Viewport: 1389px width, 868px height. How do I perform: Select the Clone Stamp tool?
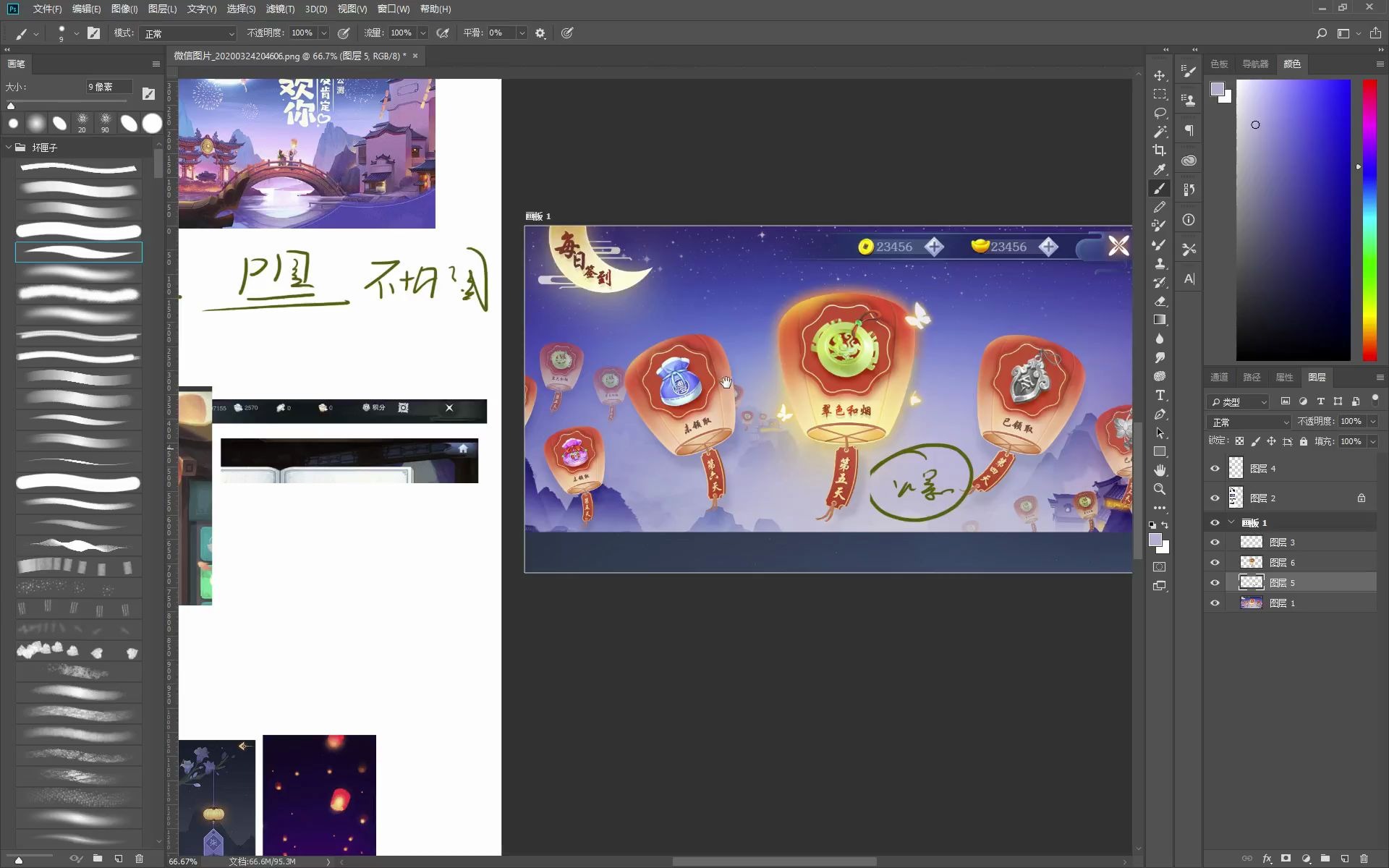pyautogui.click(x=1160, y=263)
